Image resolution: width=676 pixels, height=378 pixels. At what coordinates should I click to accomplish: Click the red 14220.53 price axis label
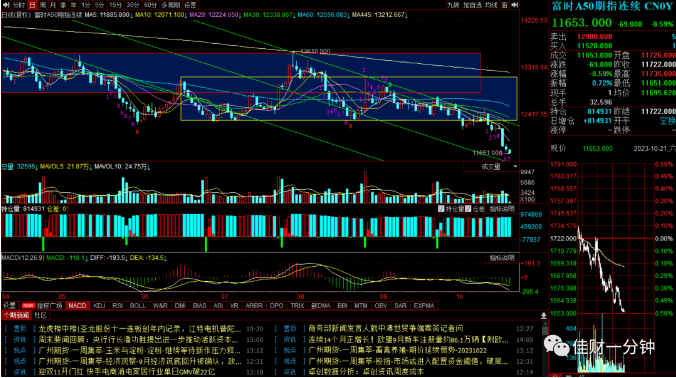point(534,20)
